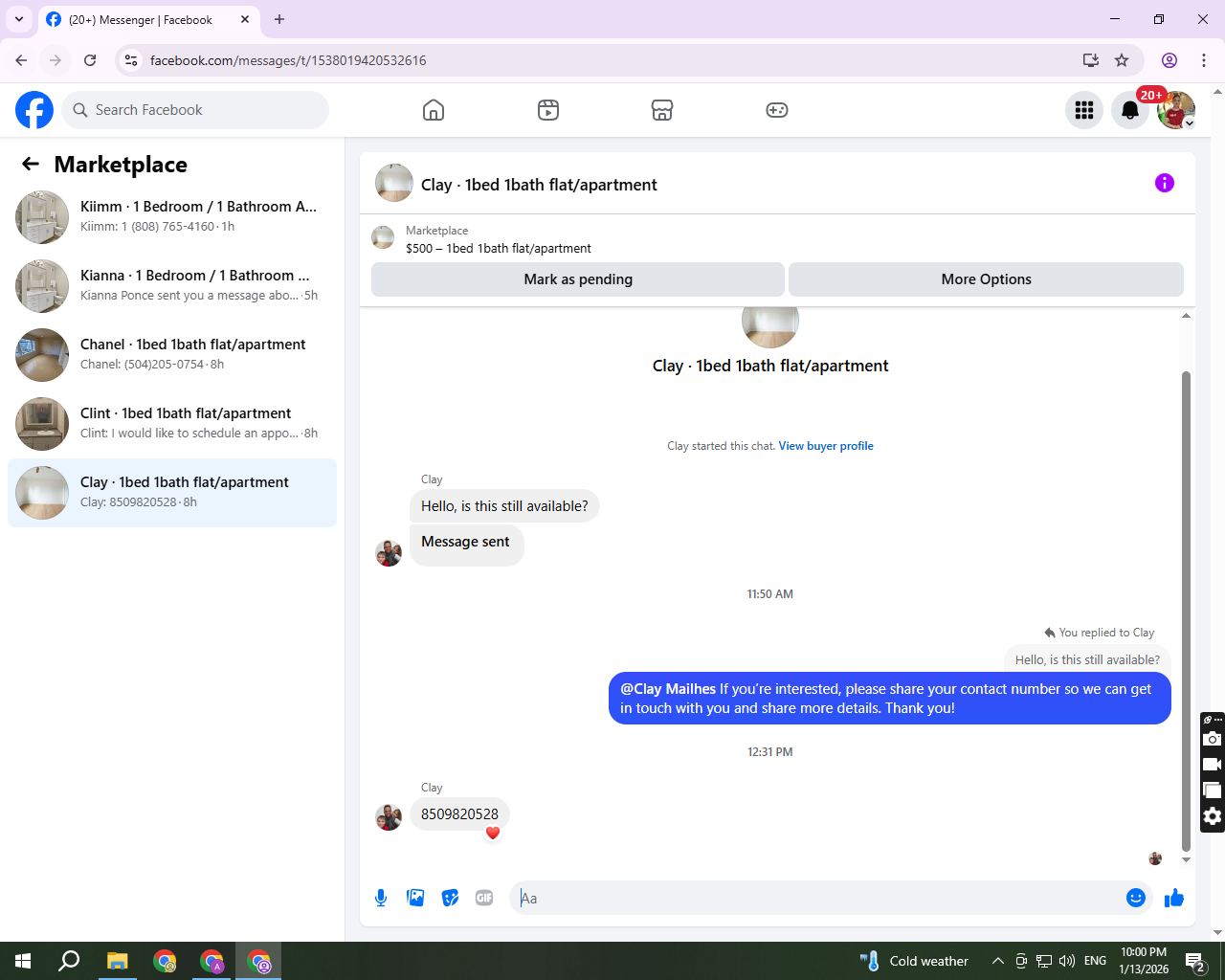Open the Reels video icon in top navigation
This screenshot has height=980, width=1225.
(x=548, y=110)
